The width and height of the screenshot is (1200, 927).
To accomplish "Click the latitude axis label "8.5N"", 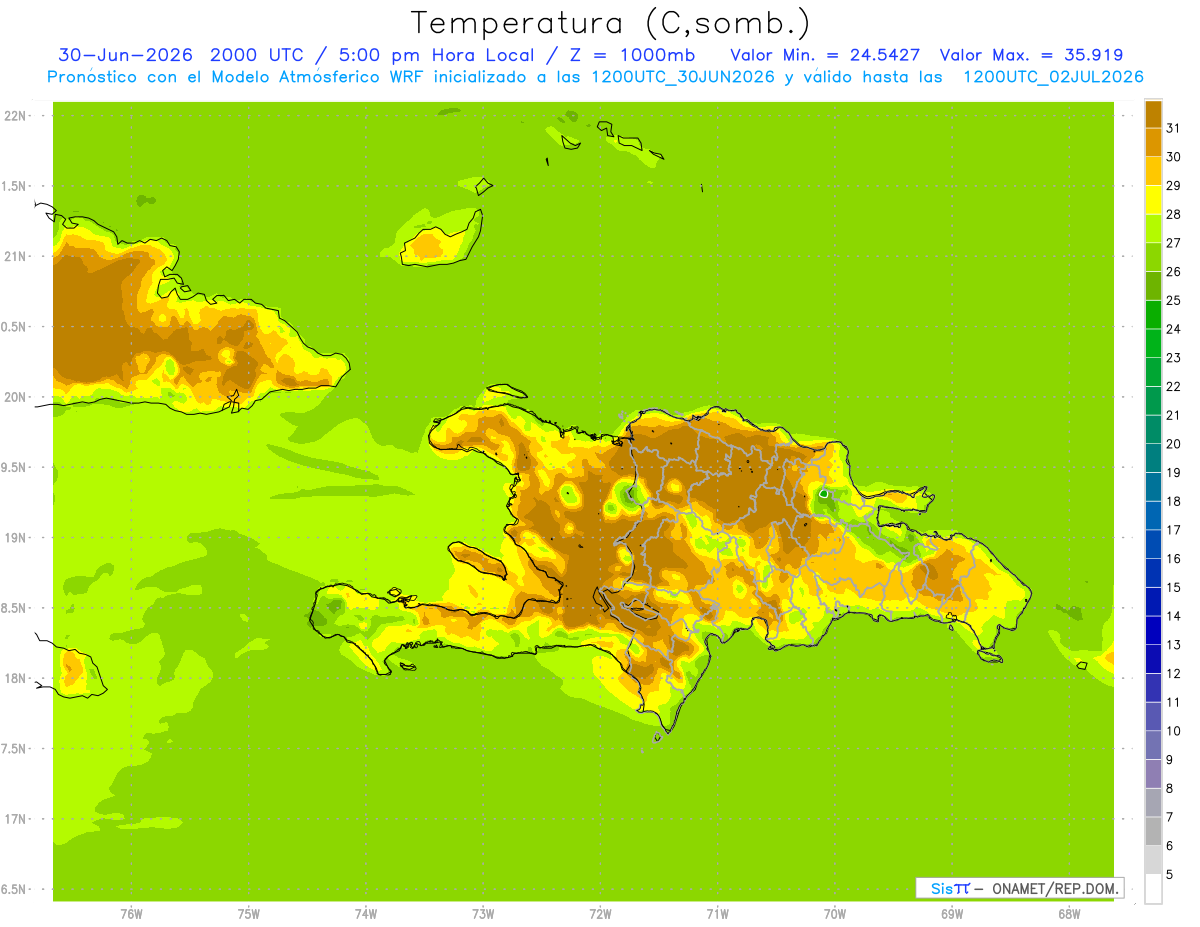I will (15, 608).
